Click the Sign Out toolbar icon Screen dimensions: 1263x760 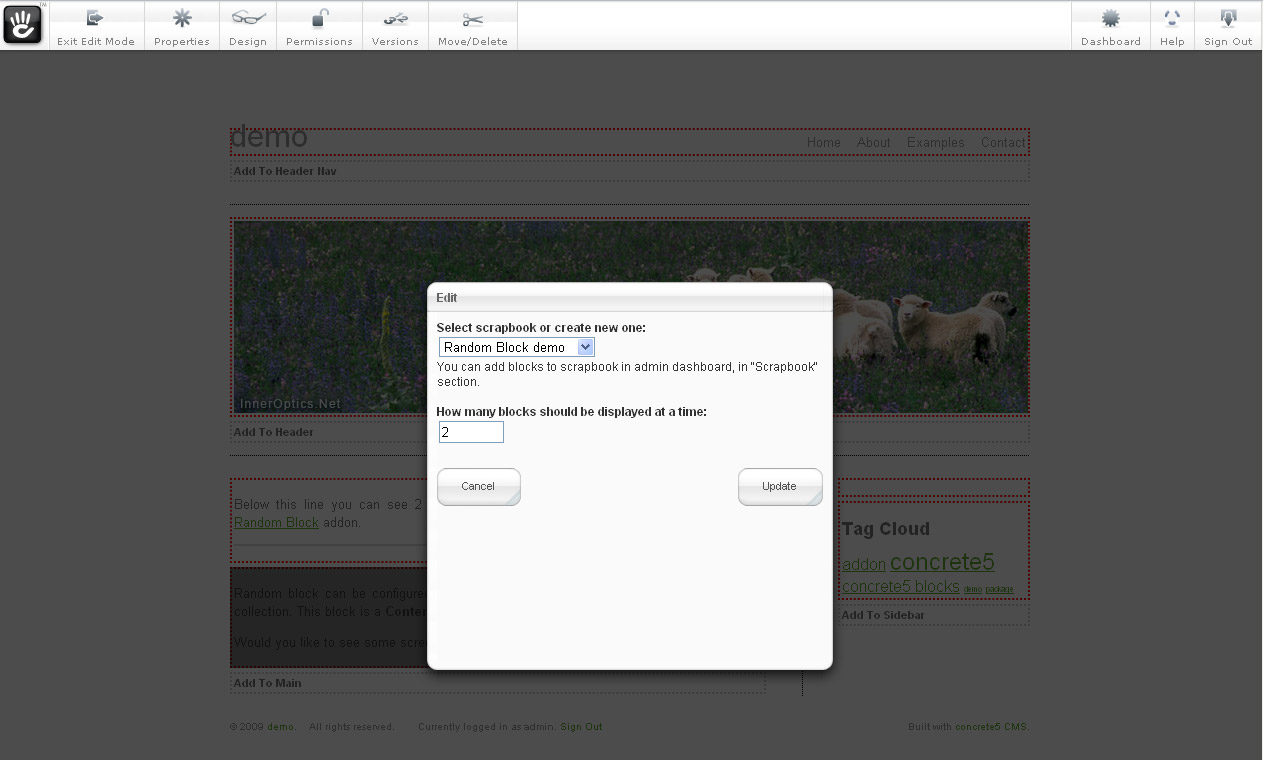coord(1228,18)
